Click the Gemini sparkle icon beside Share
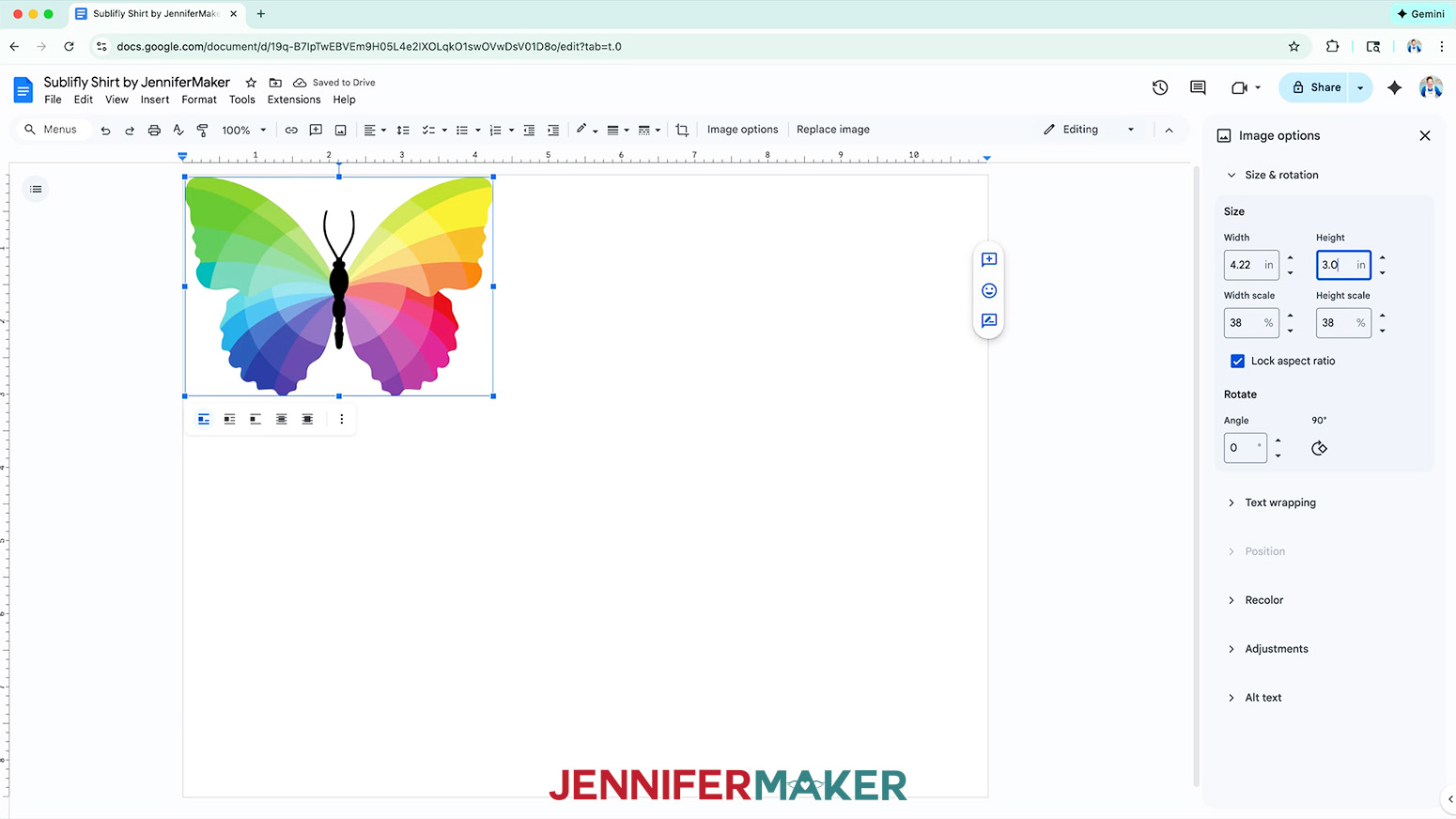 (1394, 87)
